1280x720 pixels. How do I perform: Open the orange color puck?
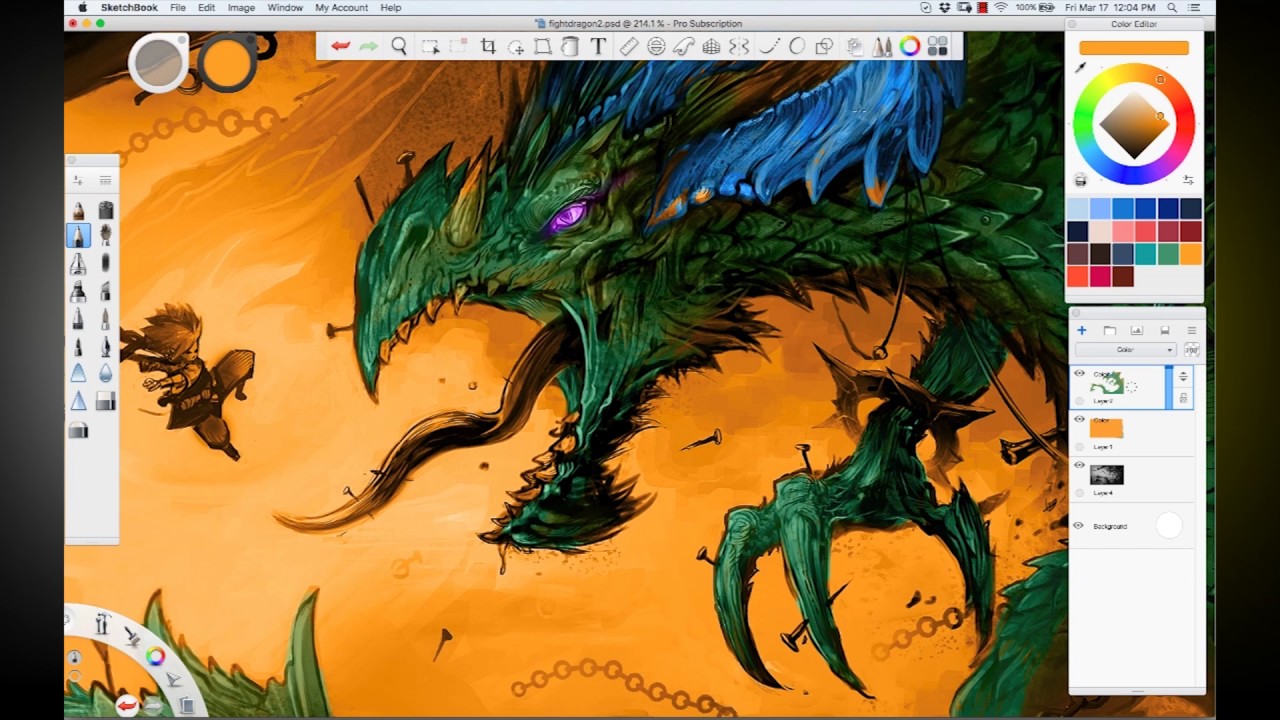tap(227, 62)
